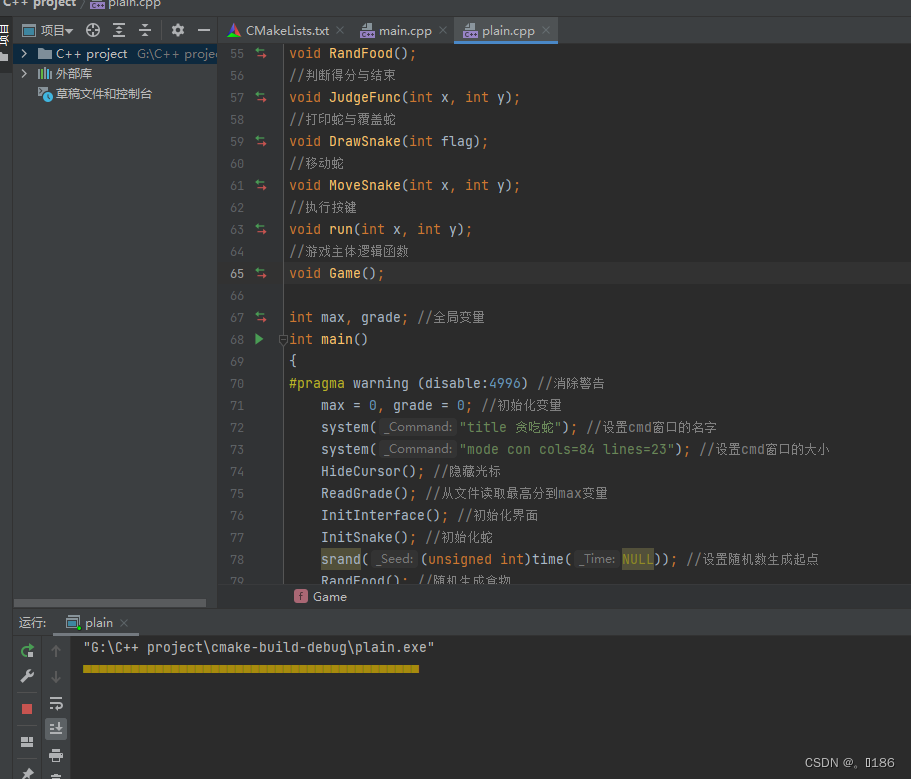Pin the run tab
The height and width of the screenshot is (779, 911).
coord(27,773)
